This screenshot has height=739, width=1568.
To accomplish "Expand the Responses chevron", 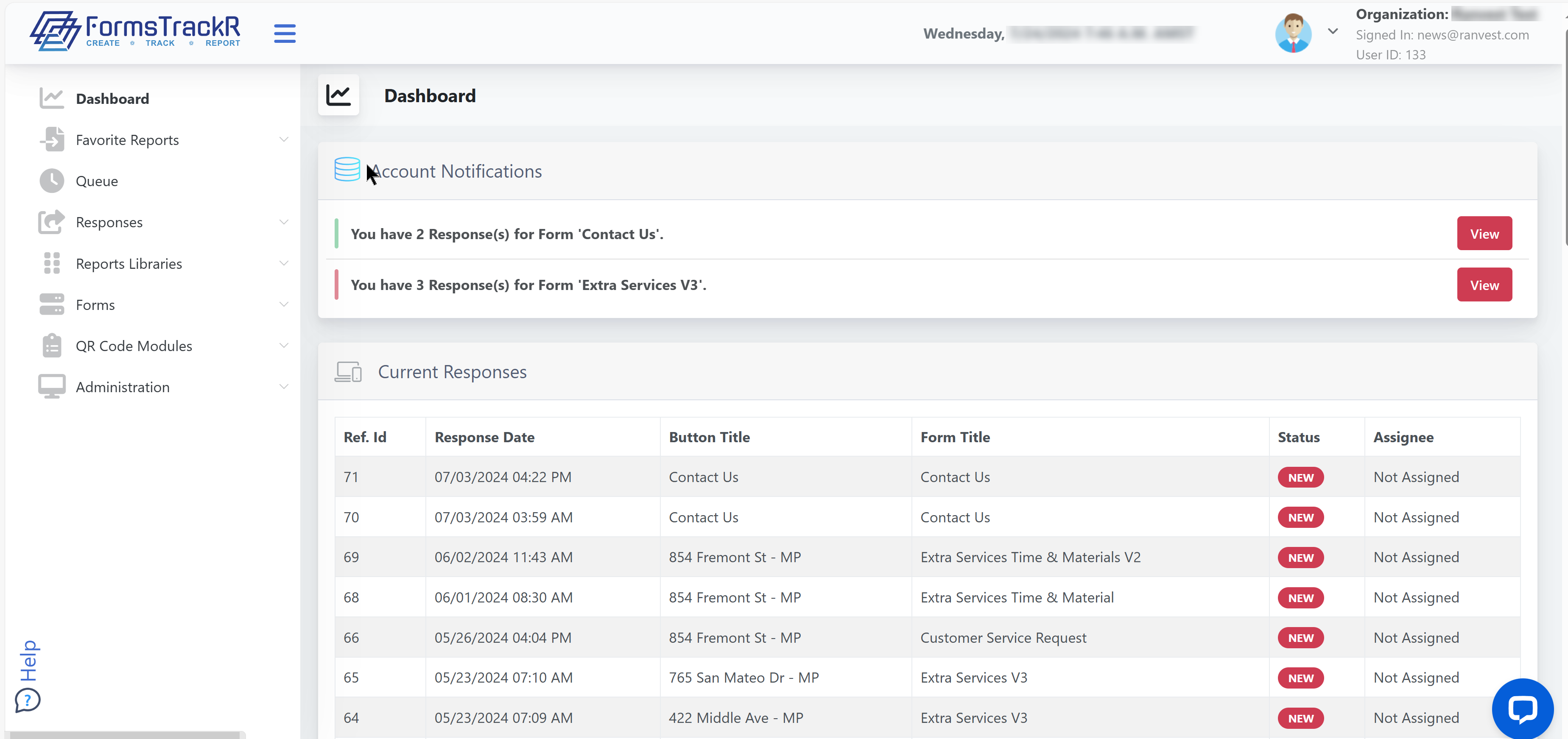I will tap(283, 222).
